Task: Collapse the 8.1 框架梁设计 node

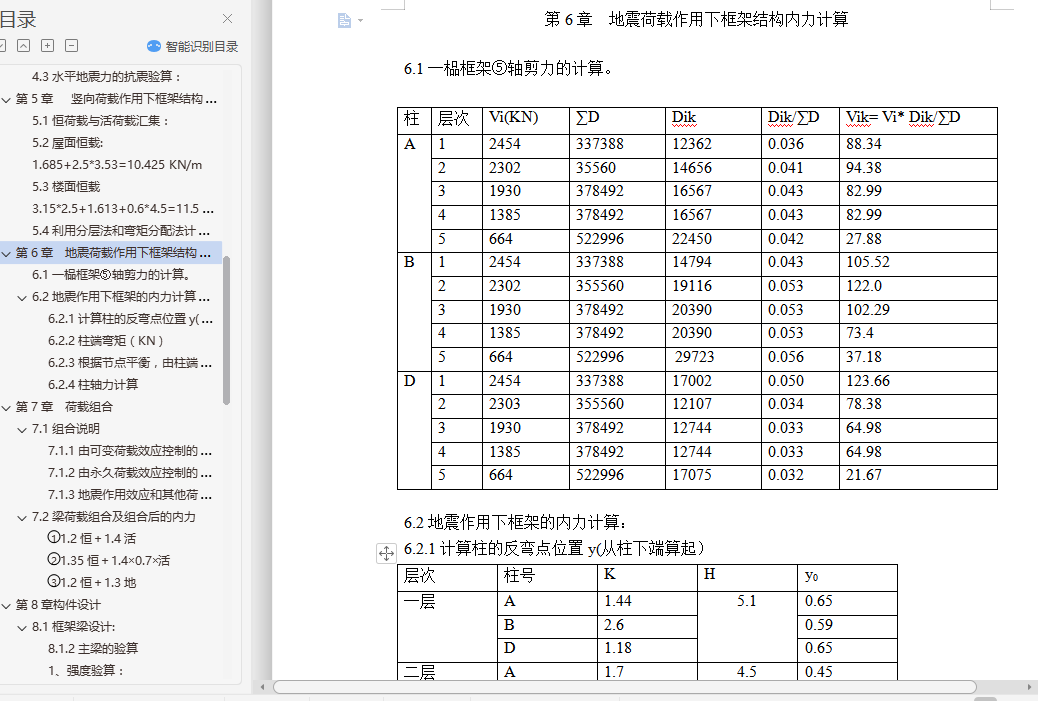Action: point(22,628)
